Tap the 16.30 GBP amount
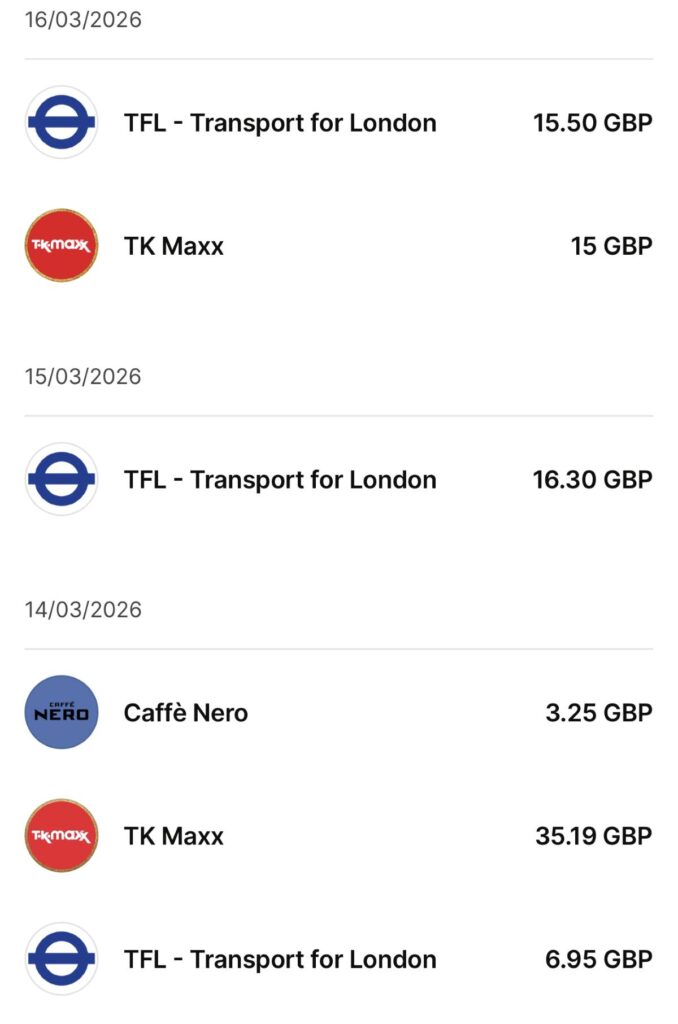 tap(592, 480)
